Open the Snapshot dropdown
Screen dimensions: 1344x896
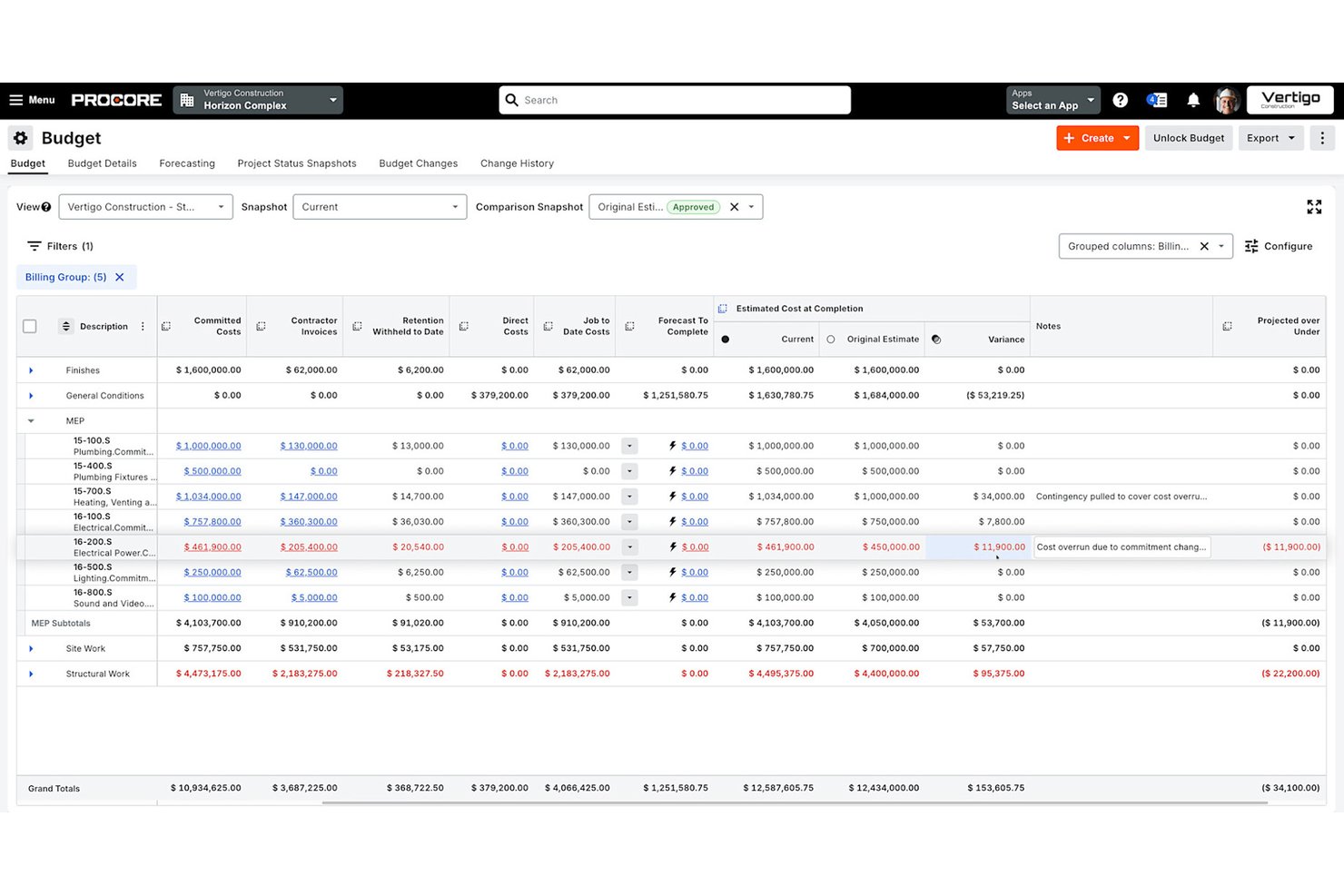point(380,207)
